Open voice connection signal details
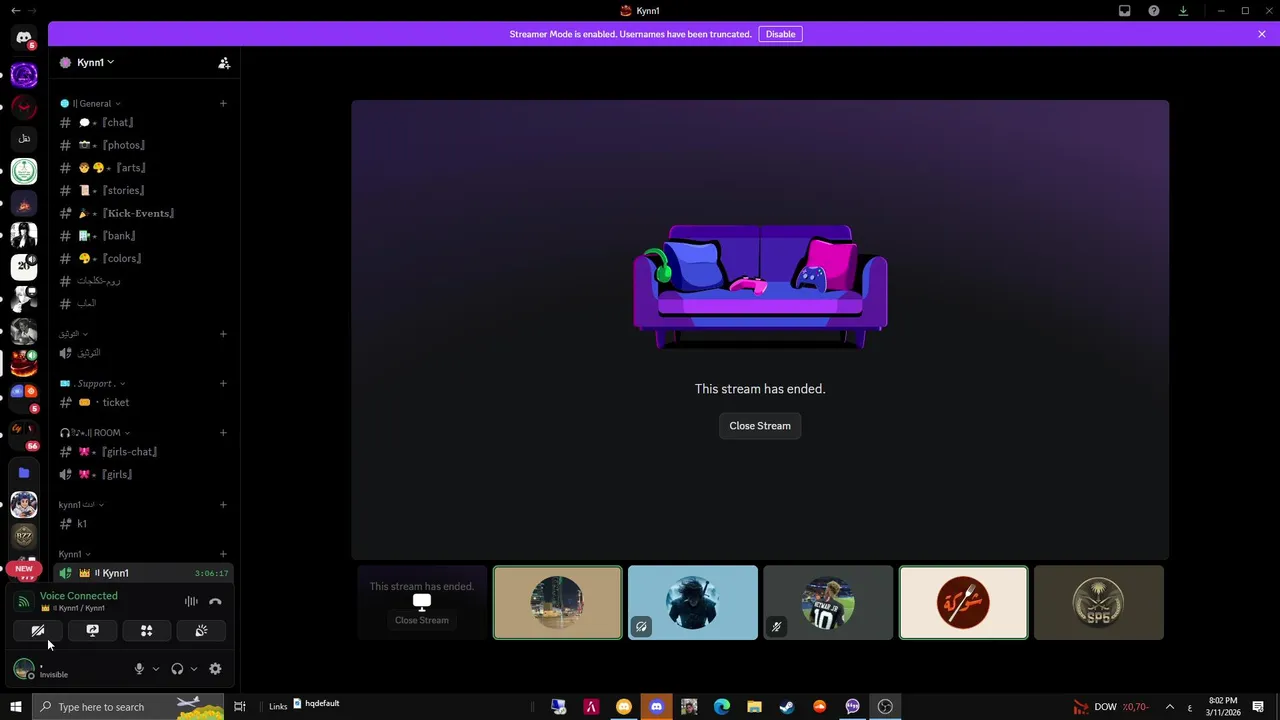The image size is (1280, 720). [x=24, y=602]
